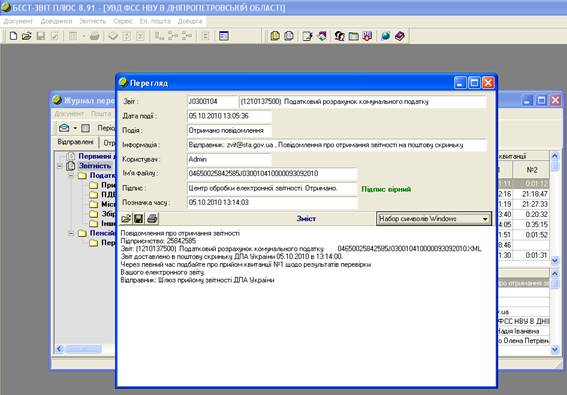This screenshot has width=567, height=395.
Task: Click the yellow document icon in right toolbar
Action: click(x=275, y=36)
